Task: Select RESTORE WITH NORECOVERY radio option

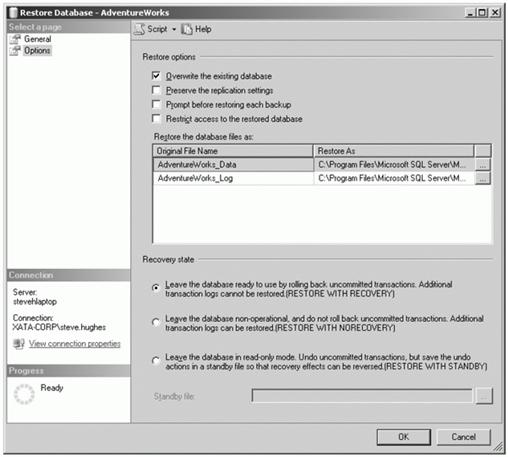Action: [x=156, y=322]
